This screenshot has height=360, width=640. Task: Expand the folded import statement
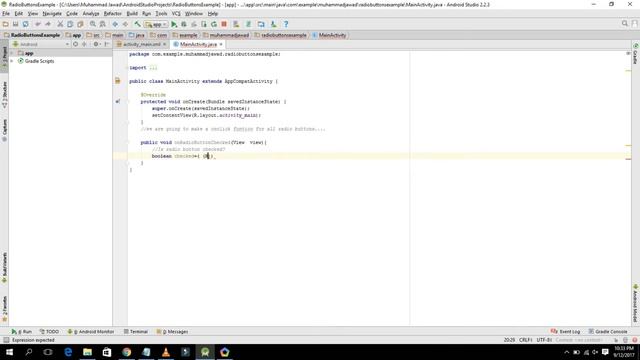click(x=153, y=68)
